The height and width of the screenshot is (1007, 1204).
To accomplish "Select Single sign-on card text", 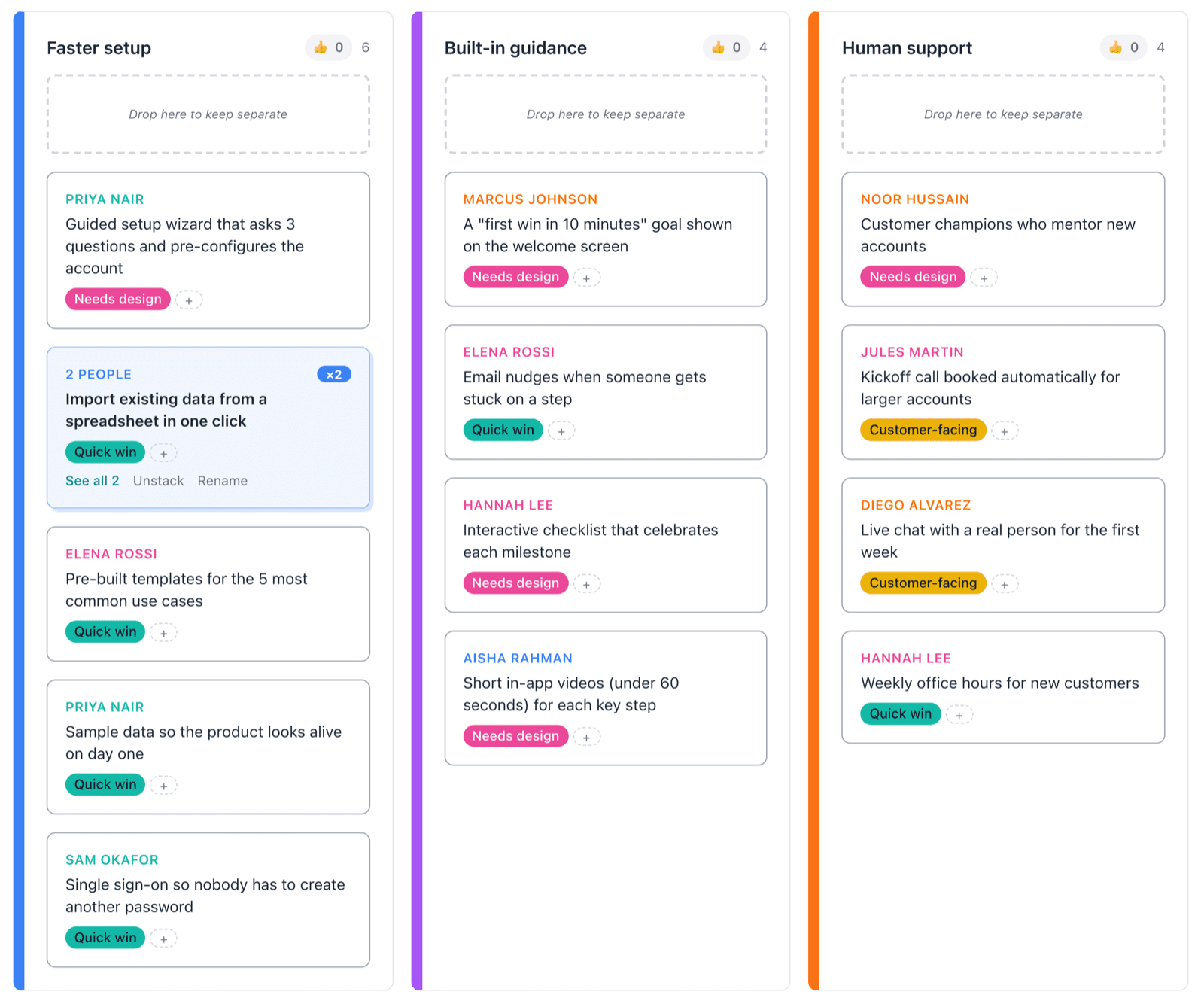I will [205, 896].
